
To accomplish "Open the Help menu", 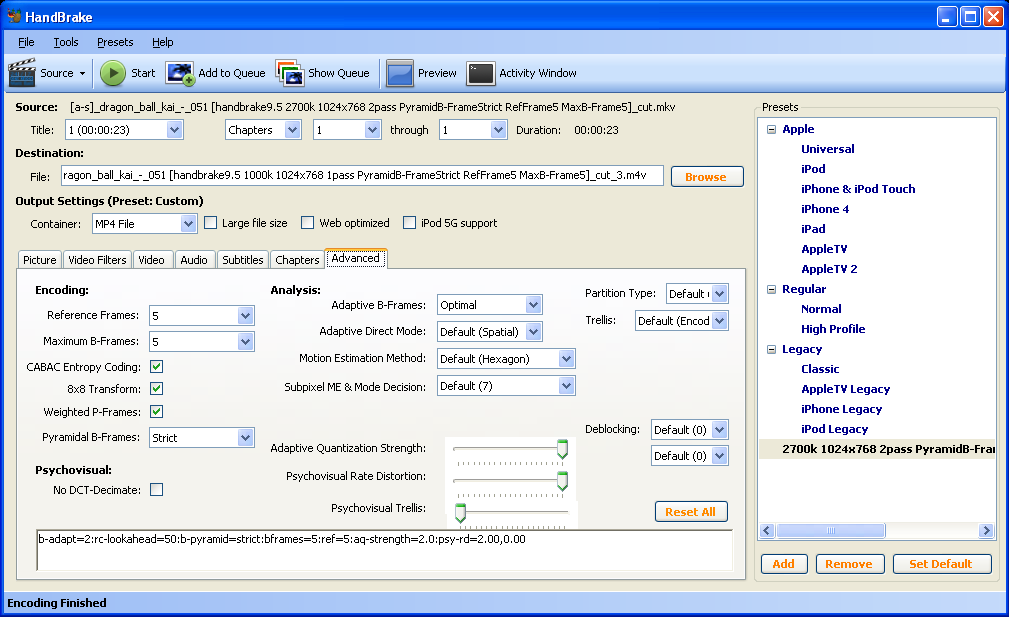I will click(163, 42).
